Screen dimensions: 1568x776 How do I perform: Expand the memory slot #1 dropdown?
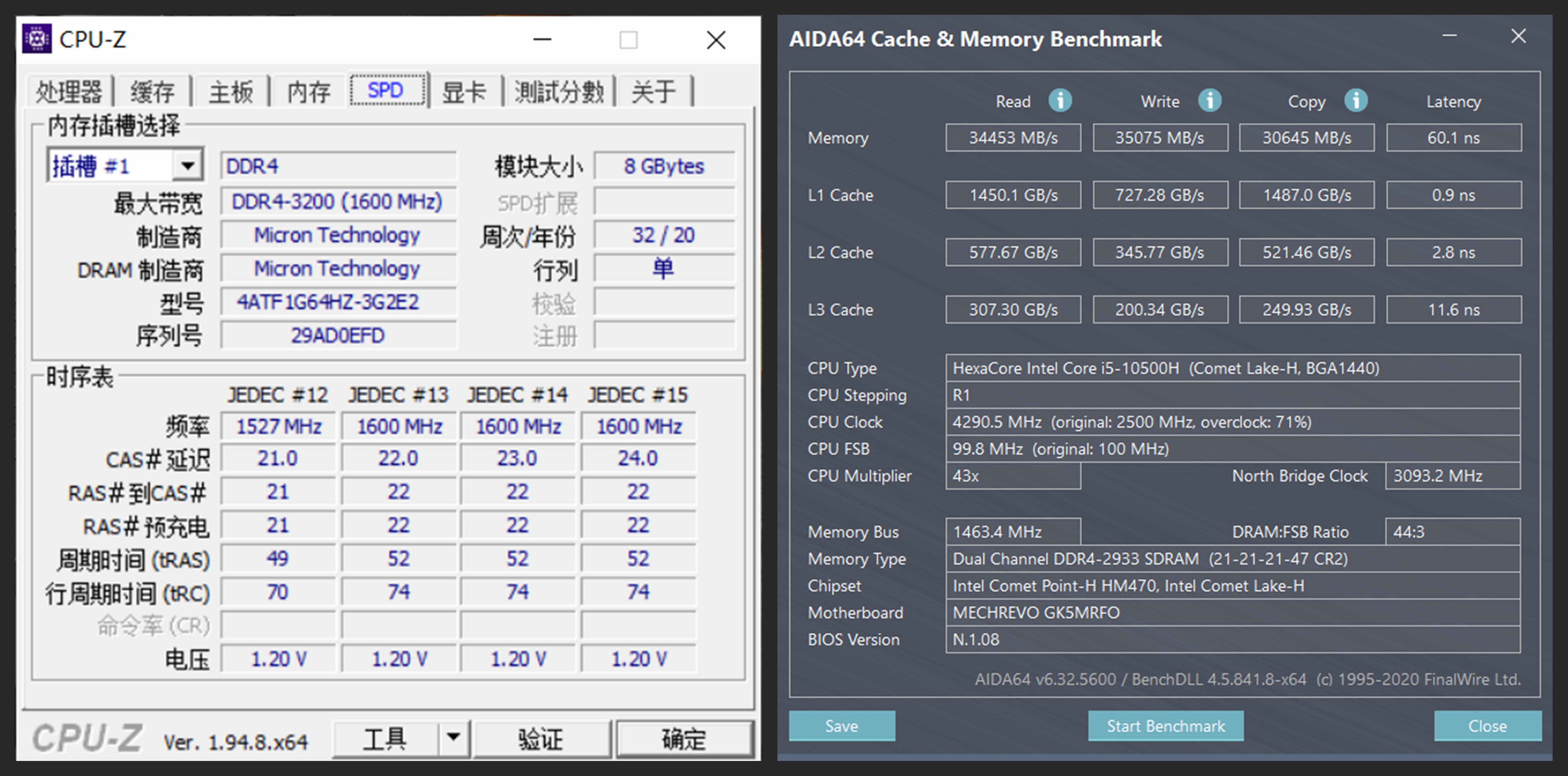coord(187,166)
